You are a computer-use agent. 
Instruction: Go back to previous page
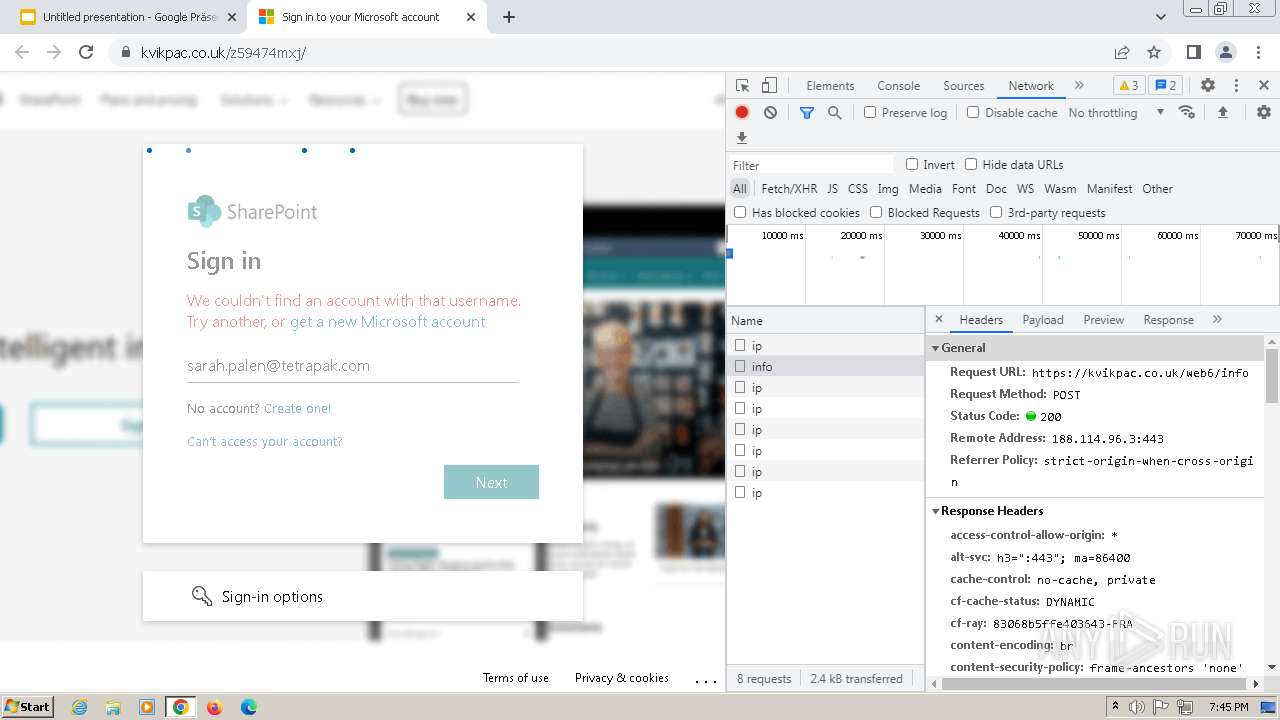pyautogui.click(x=22, y=52)
